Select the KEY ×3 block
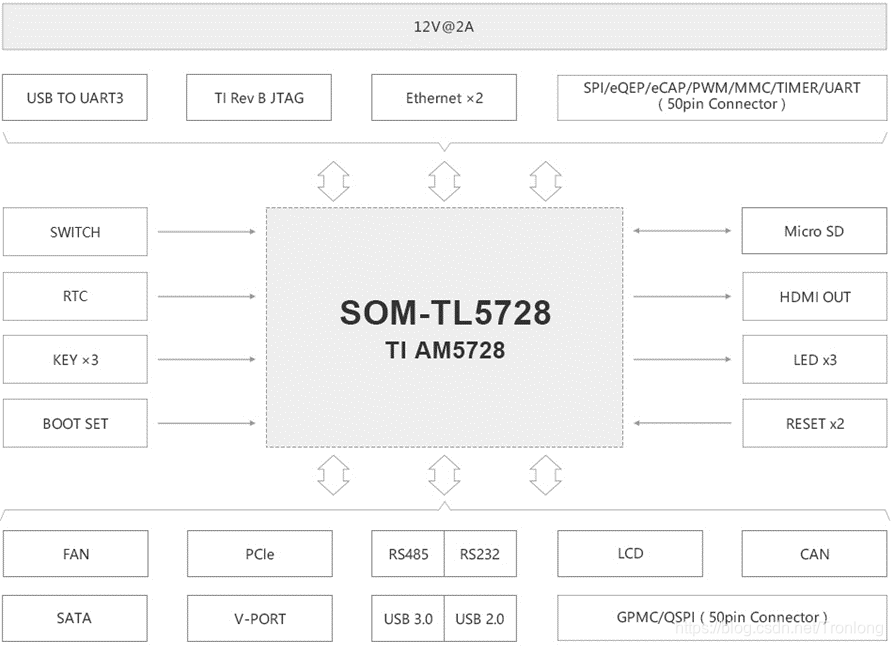This screenshot has height=646, width=892. click(x=75, y=359)
